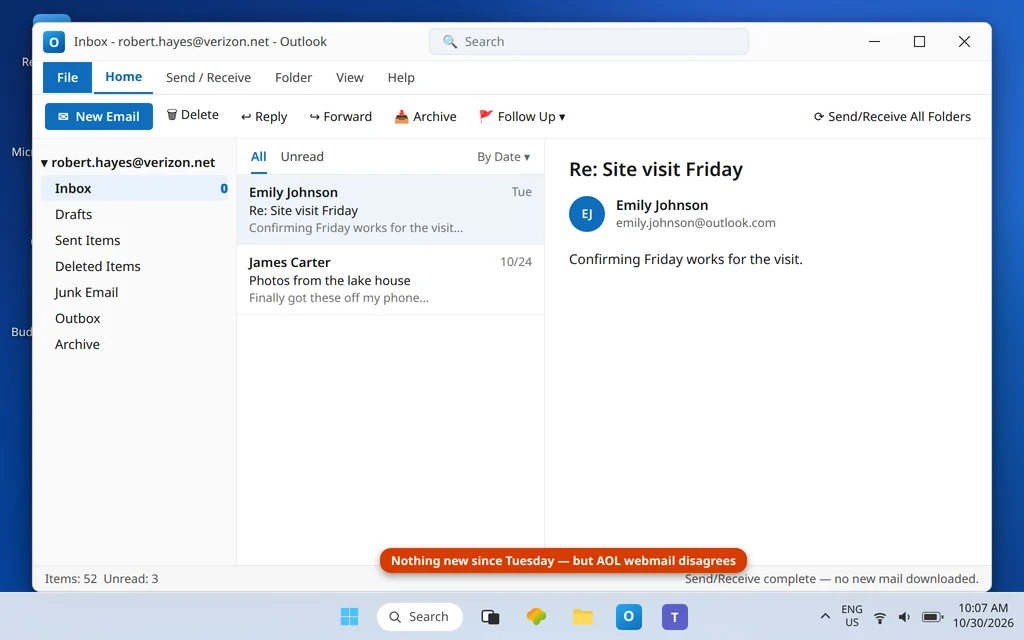Click inside the Outlook Search field
The image size is (1024, 640).
[589, 42]
